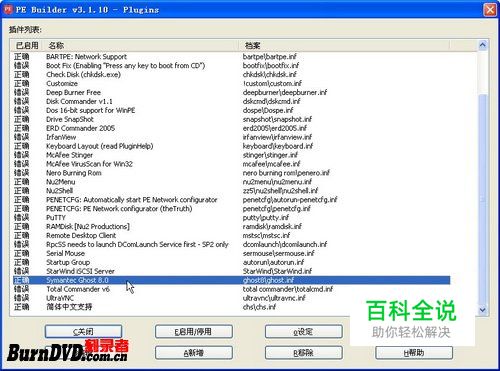Select the McAfee Stinger row

[x=232, y=155]
